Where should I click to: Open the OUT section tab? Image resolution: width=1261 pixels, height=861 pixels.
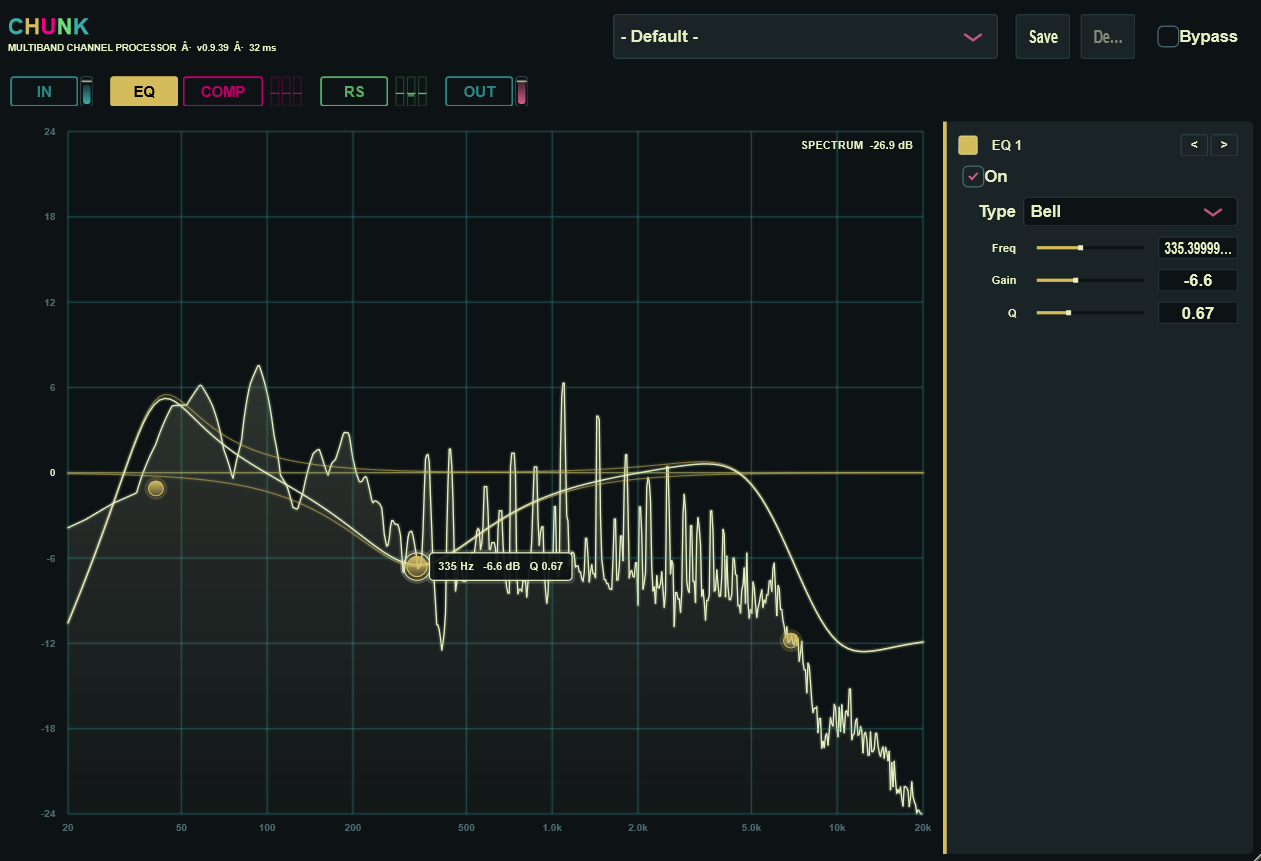(479, 91)
